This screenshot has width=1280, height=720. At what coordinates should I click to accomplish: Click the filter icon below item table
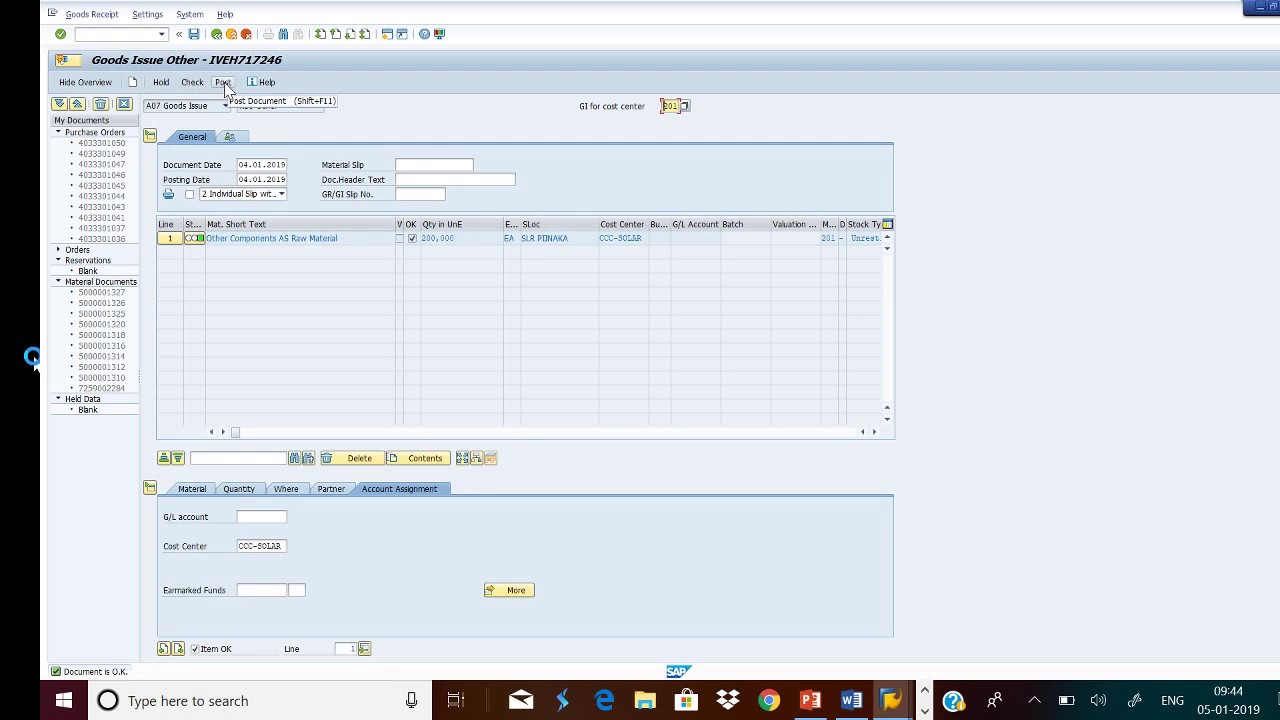tap(178, 458)
